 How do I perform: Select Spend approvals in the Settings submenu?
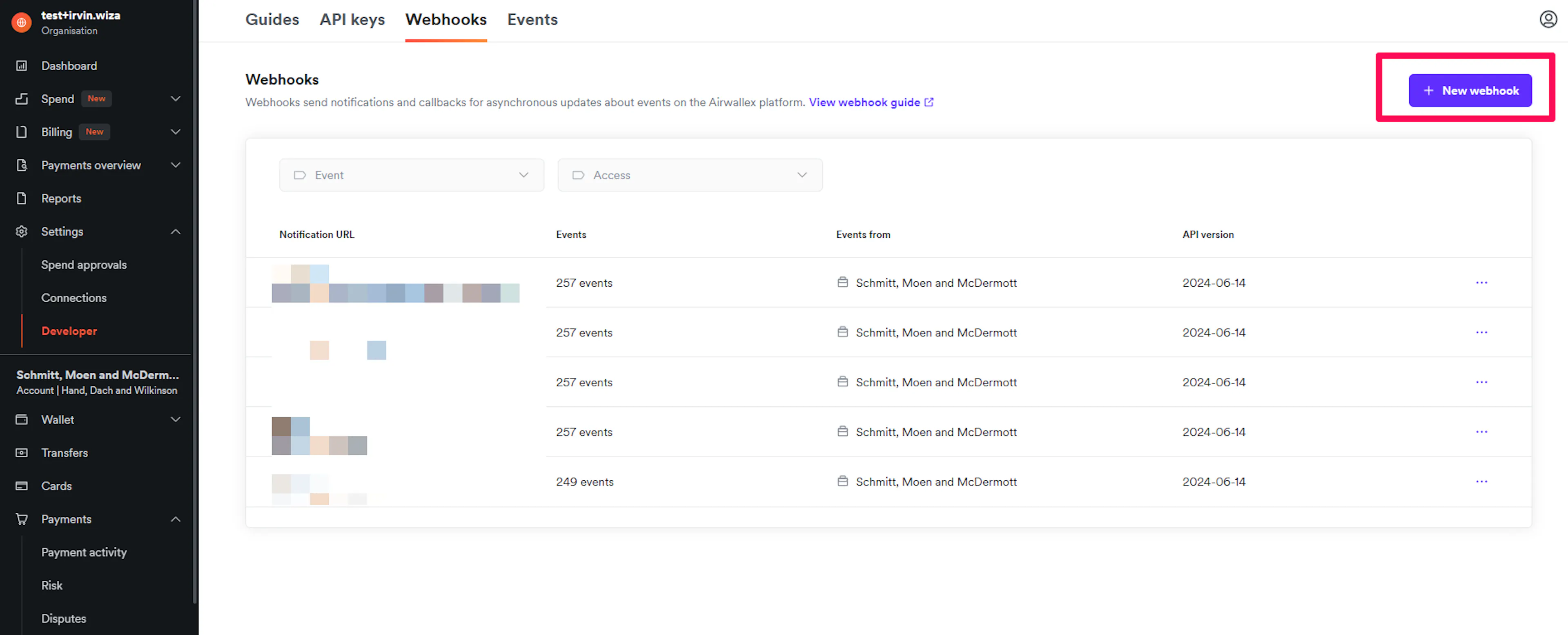[84, 265]
